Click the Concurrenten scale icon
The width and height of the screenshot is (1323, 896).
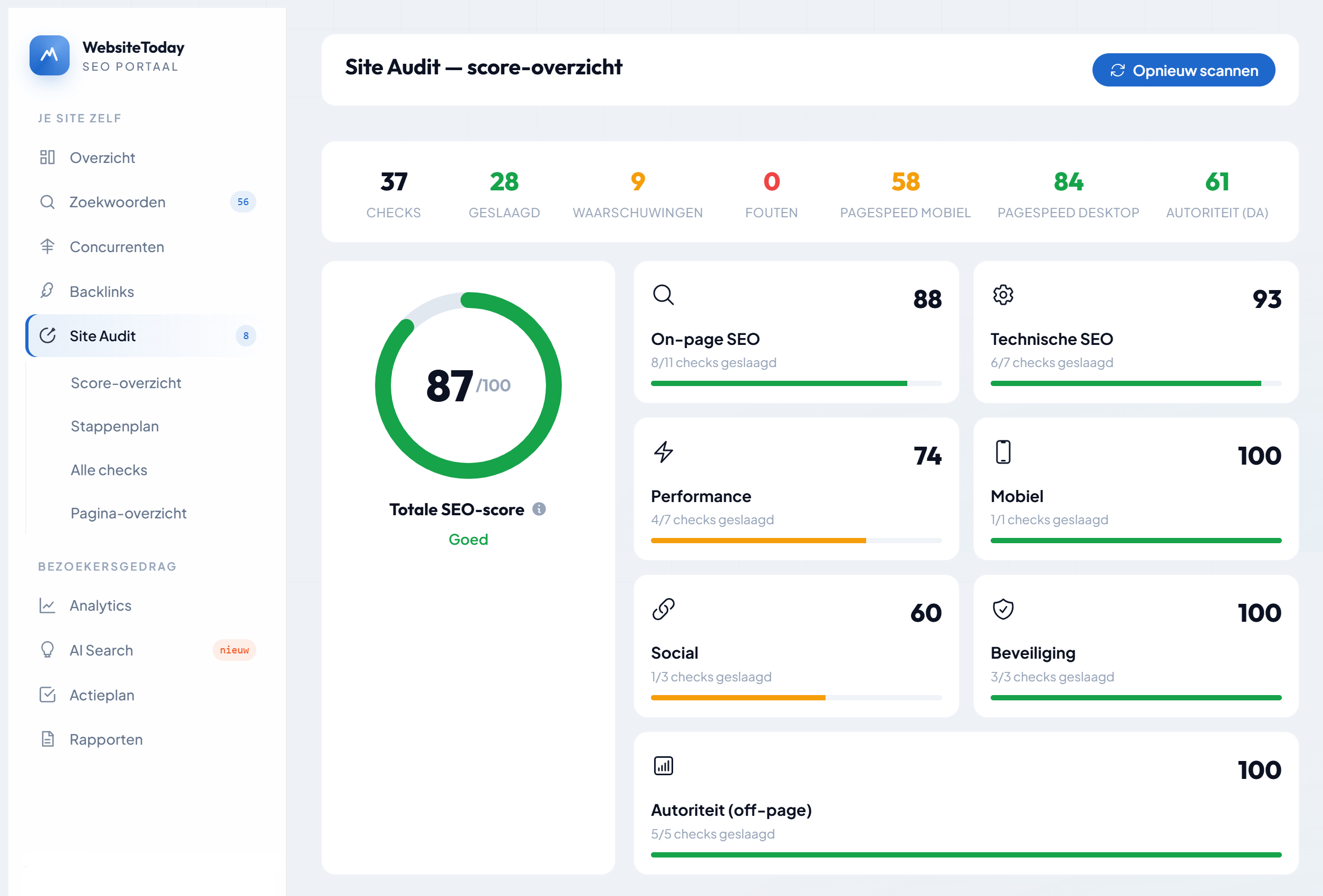[x=47, y=246]
